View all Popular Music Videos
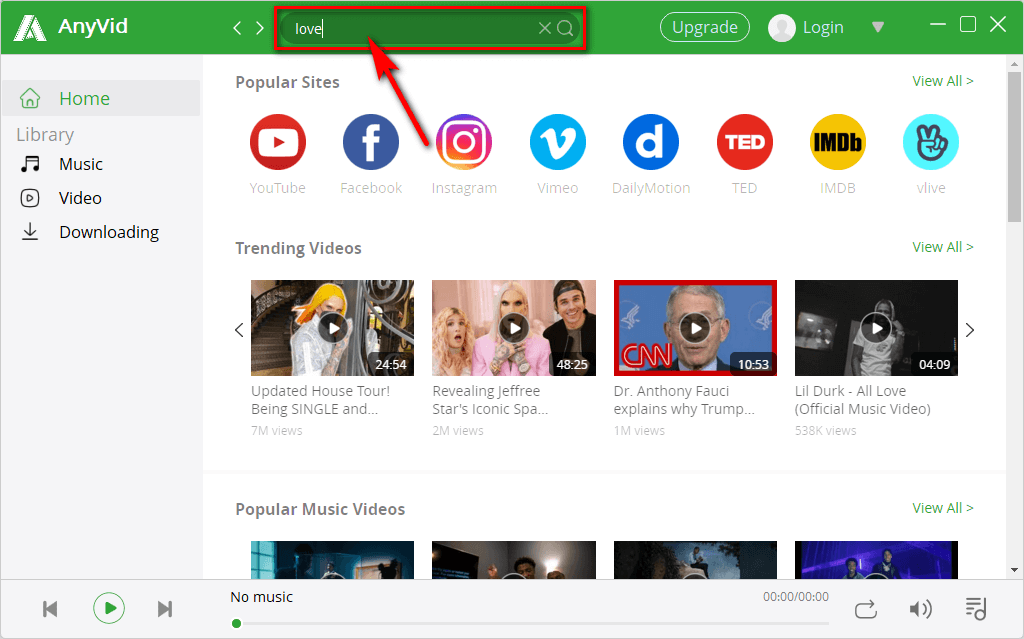 point(942,508)
